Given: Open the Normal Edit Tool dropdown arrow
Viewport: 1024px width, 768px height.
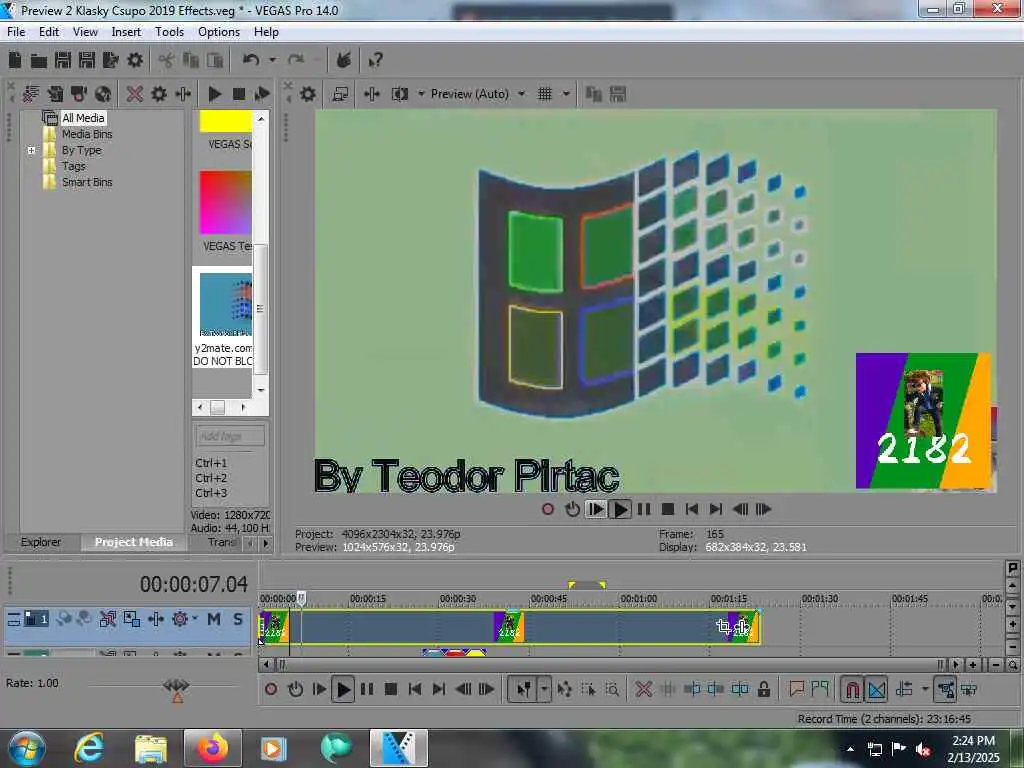Looking at the screenshot, I should click(544, 689).
